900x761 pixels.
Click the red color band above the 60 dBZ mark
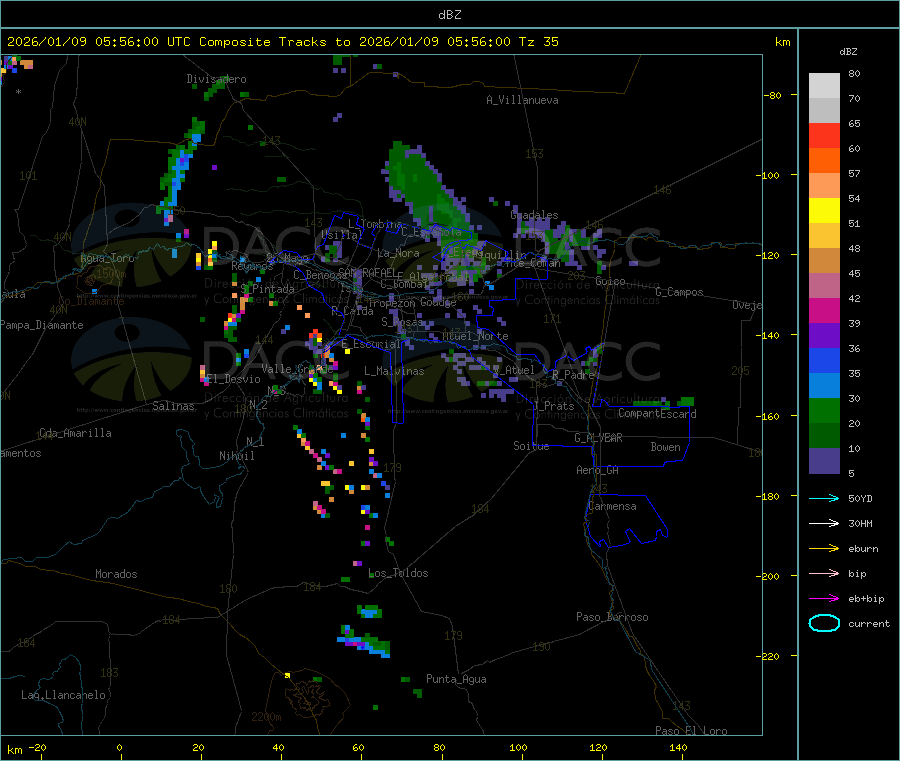tap(824, 135)
